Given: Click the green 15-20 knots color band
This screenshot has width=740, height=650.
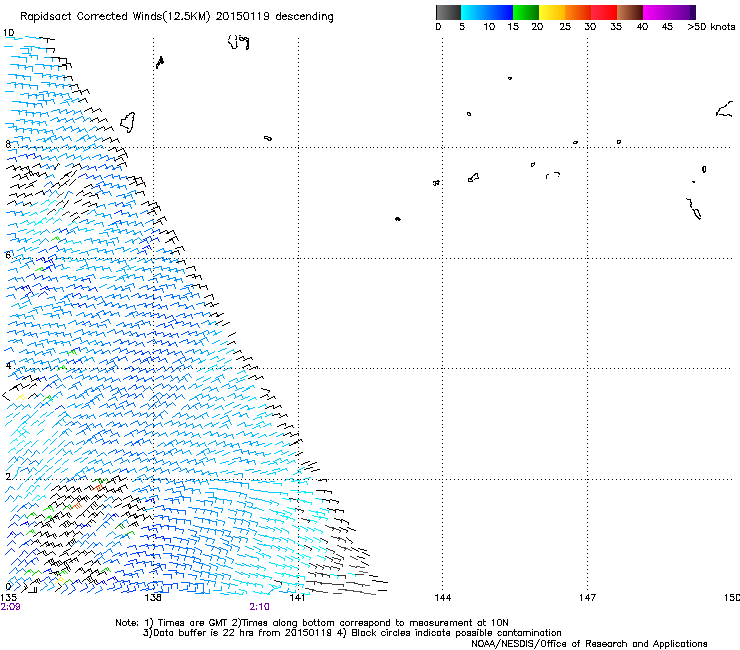Looking at the screenshot, I should [x=526, y=12].
